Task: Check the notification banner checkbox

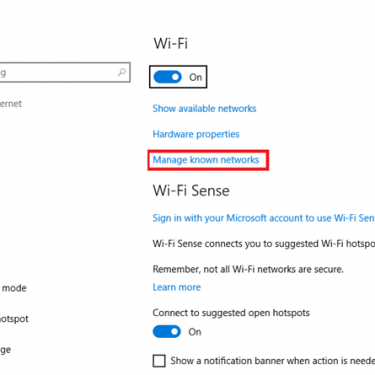Action: (x=159, y=361)
